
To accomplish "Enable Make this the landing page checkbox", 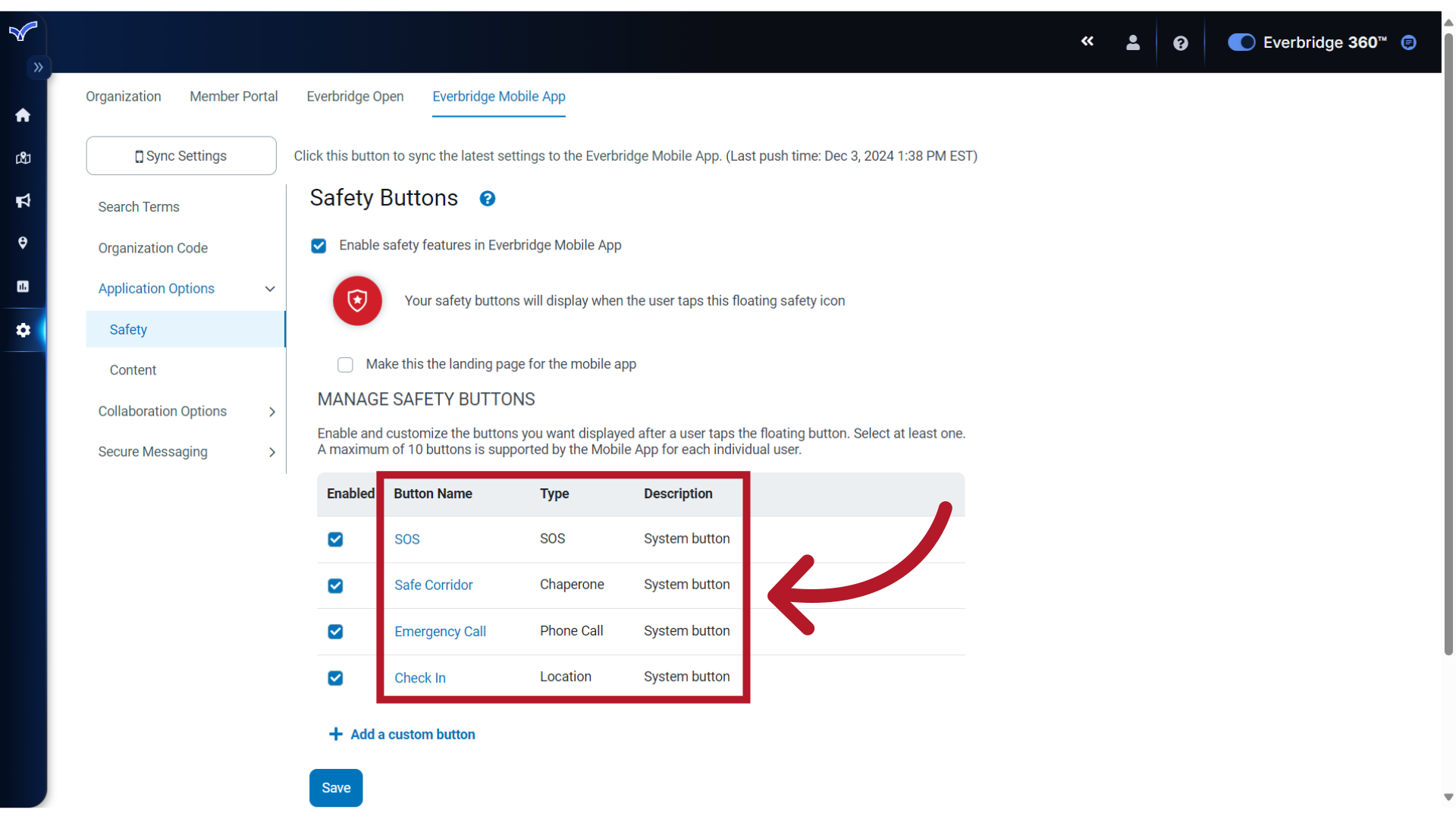I will pos(347,364).
